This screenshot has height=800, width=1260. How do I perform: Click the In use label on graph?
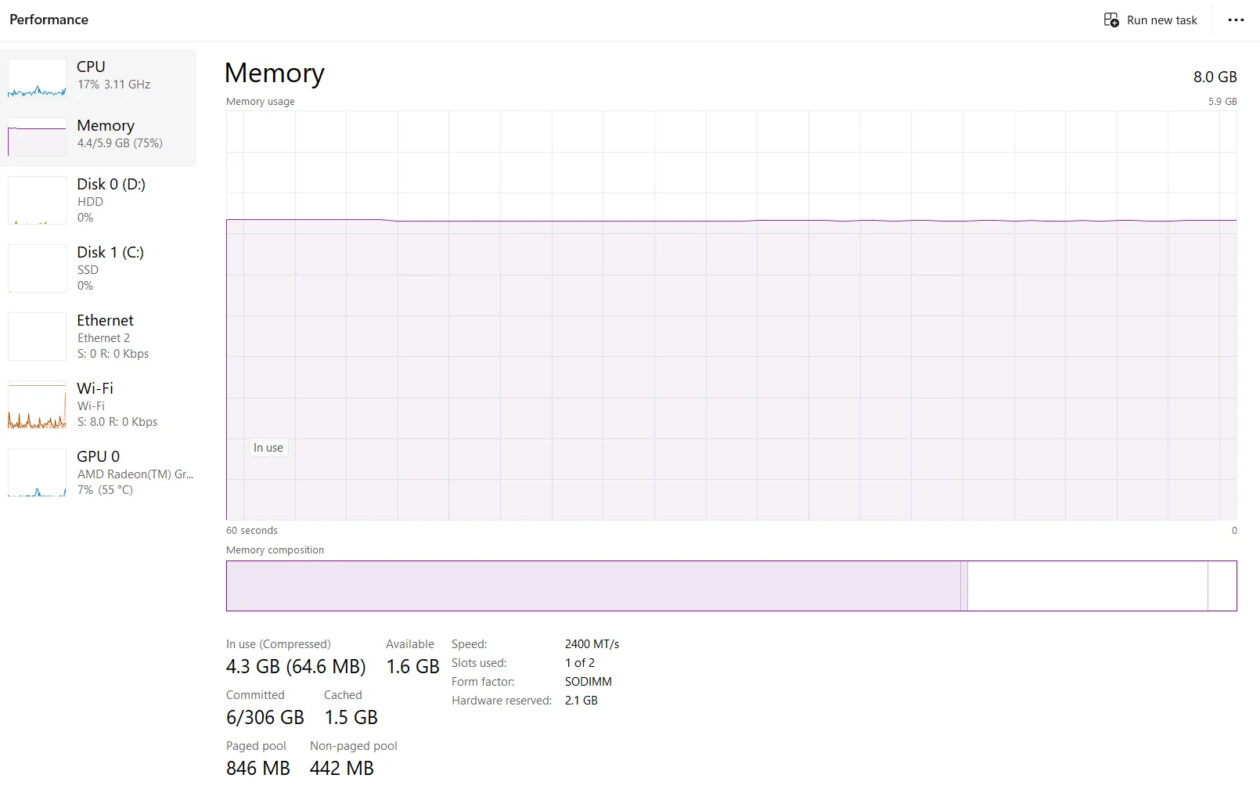pyautogui.click(x=268, y=448)
